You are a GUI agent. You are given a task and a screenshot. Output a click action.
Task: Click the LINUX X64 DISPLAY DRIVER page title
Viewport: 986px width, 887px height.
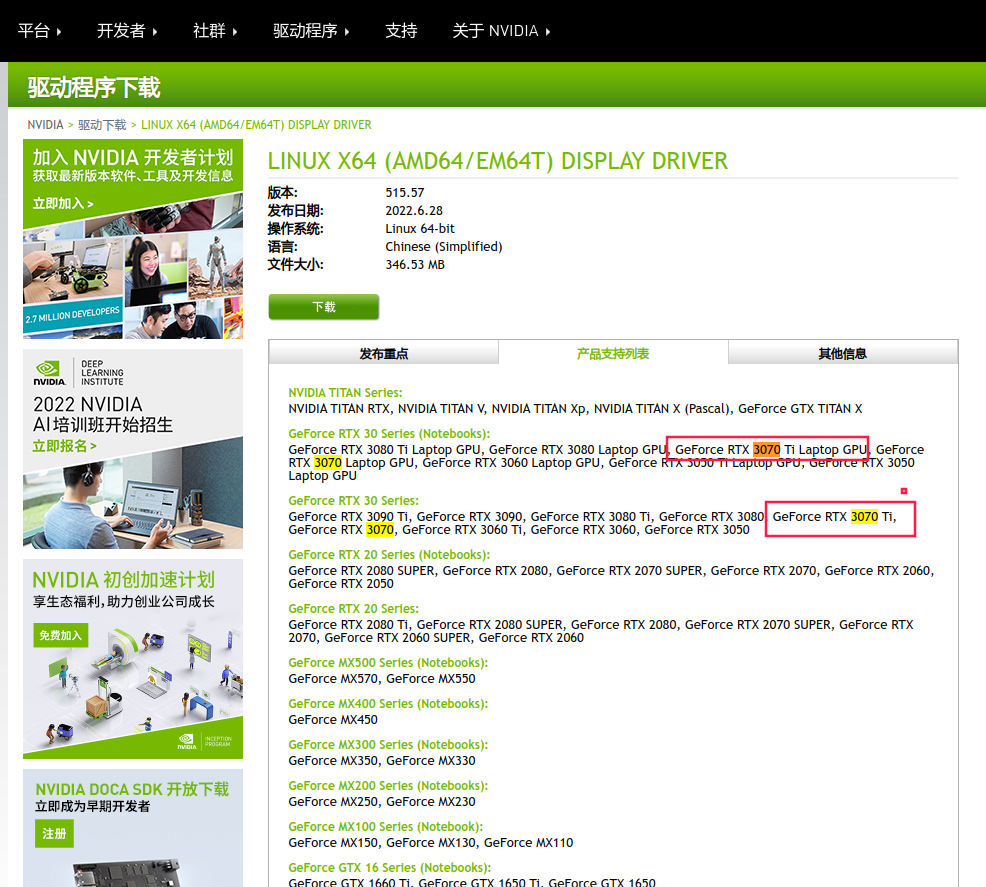(x=497, y=161)
